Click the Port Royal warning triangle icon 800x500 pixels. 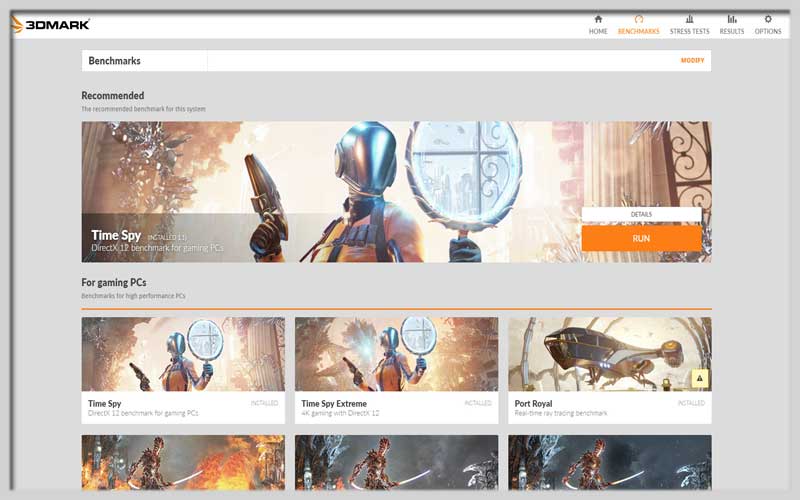[x=699, y=378]
